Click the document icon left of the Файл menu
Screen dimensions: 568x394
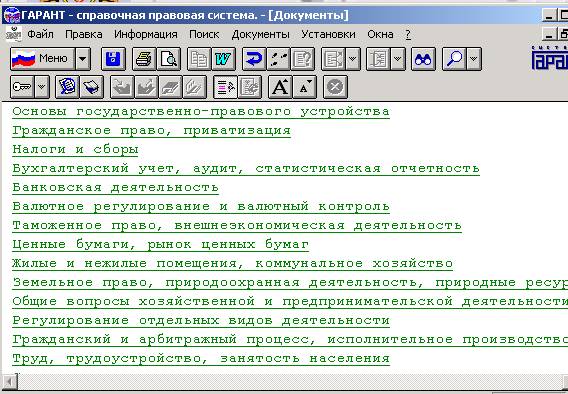point(14,34)
